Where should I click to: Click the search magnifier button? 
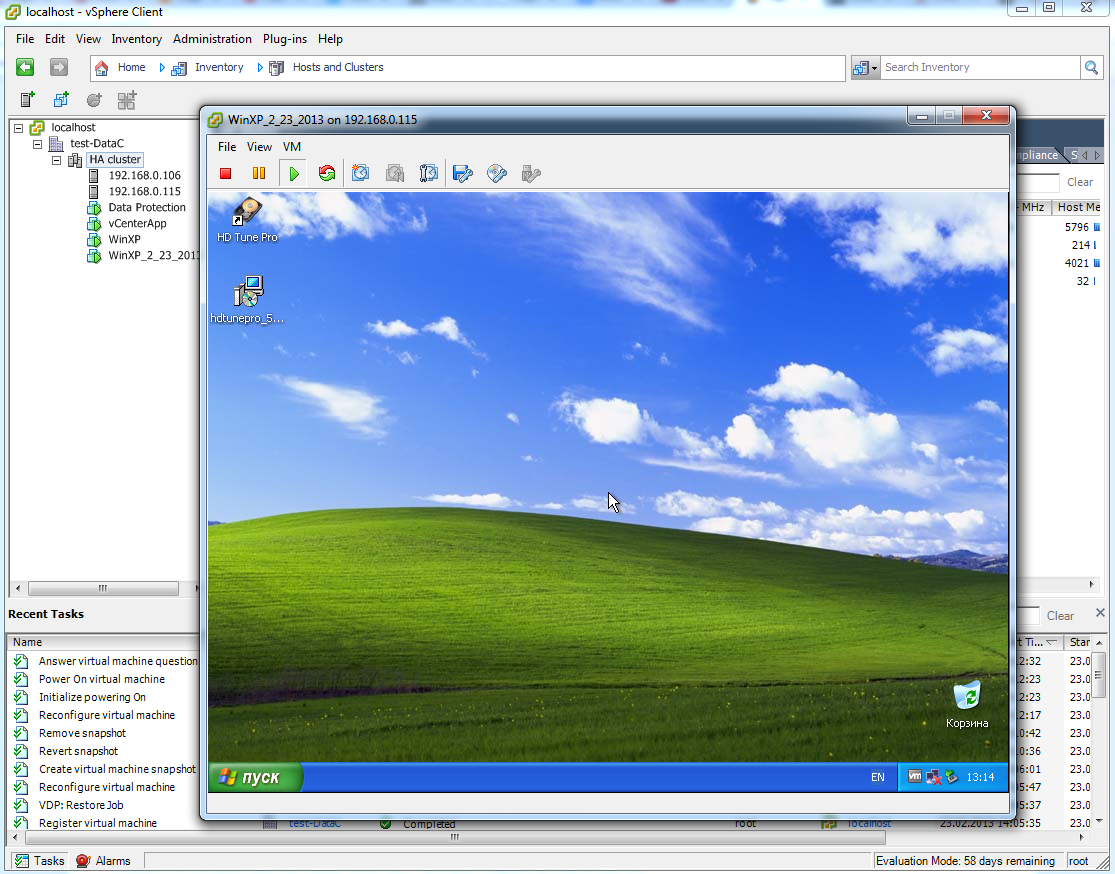pyautogui.click(x=1091, y=68)
